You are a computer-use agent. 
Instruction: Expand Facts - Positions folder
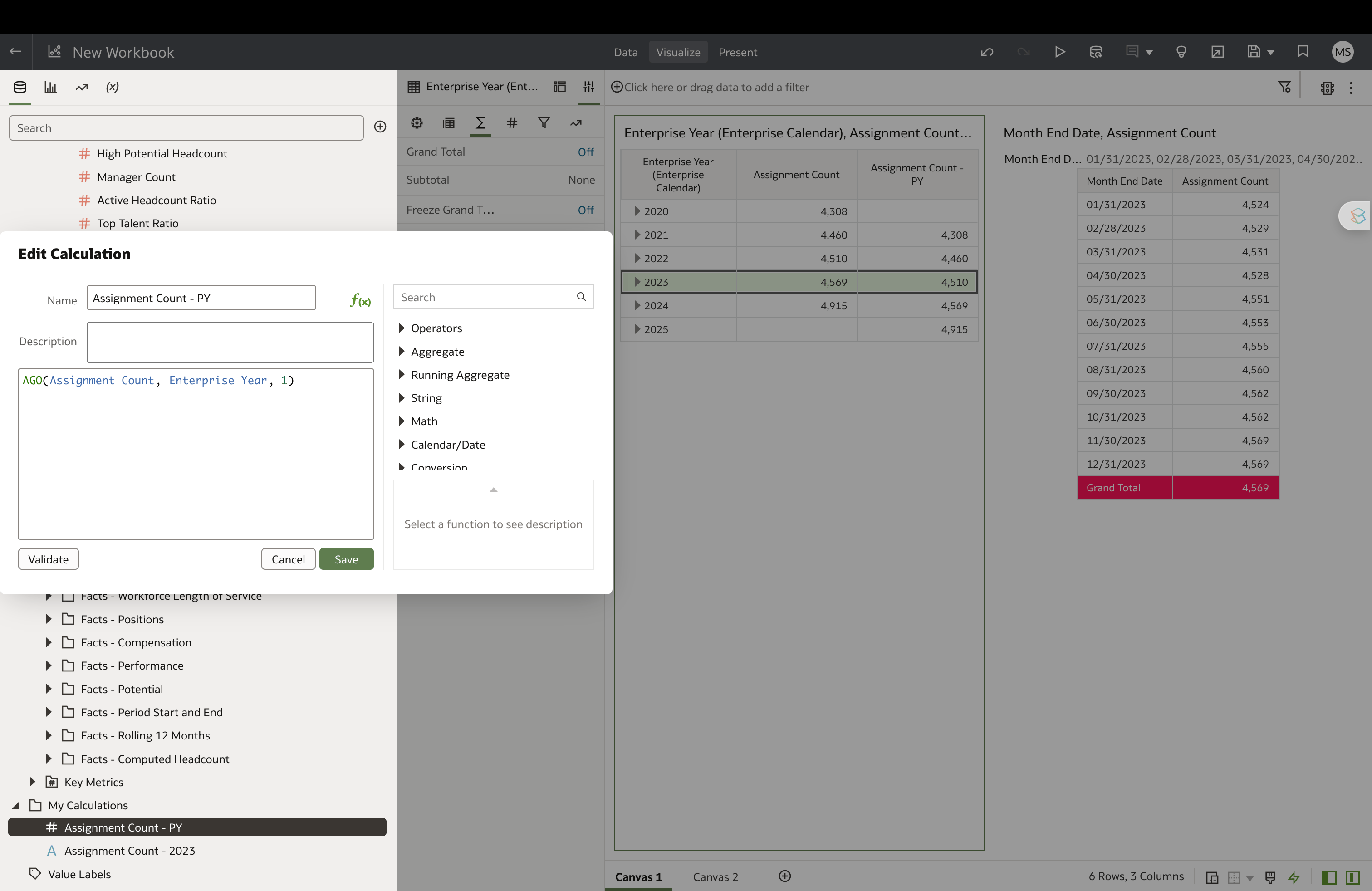(49, 619)
